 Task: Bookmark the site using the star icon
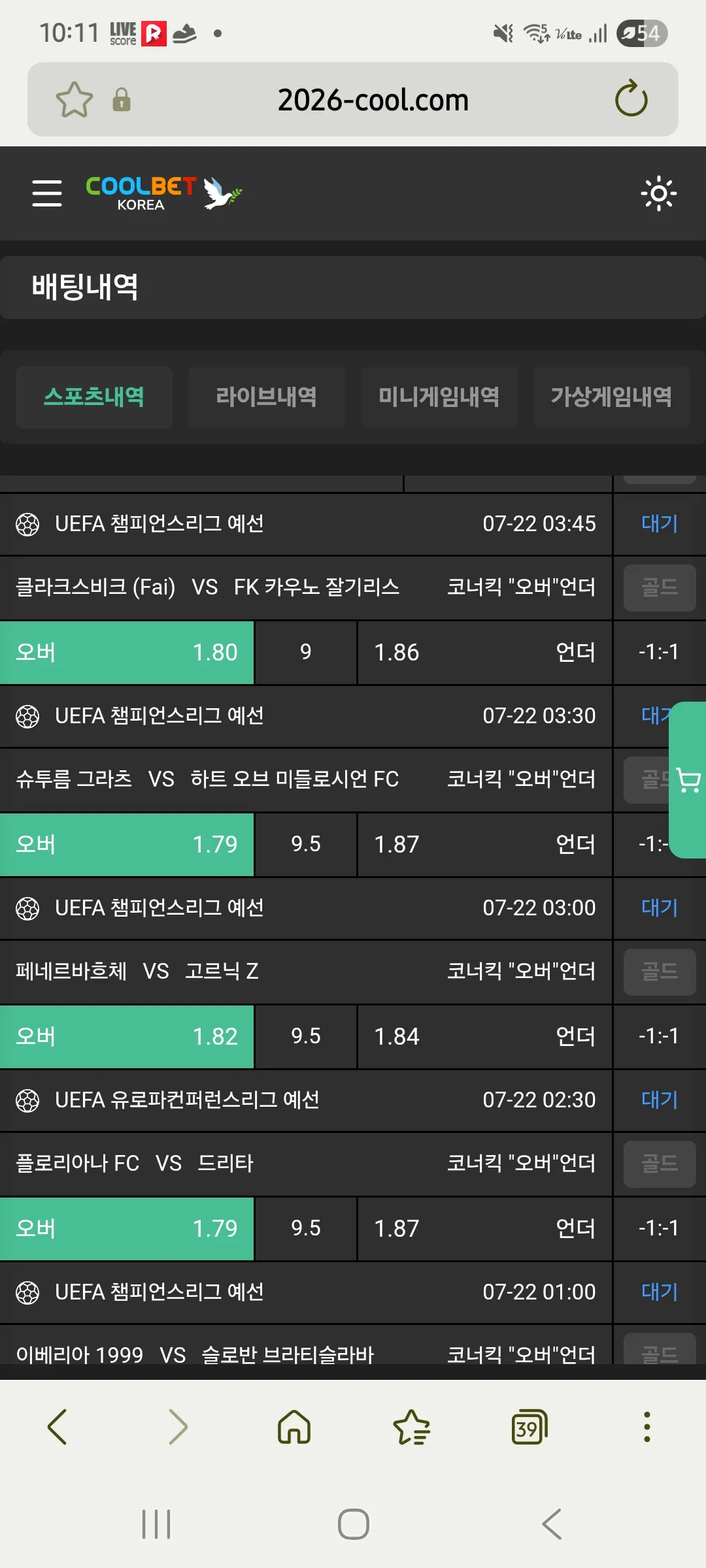point(75,100)
